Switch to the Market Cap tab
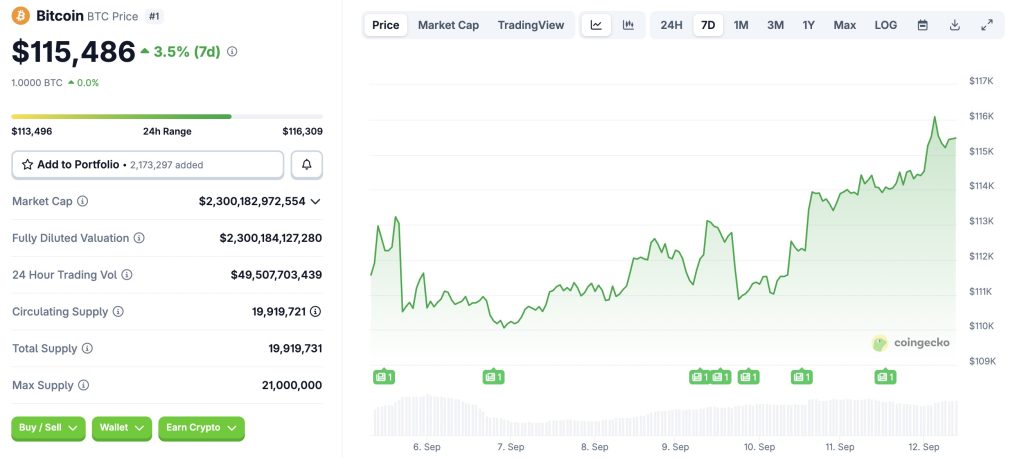Screen dimensions: 1024x458 click(x=448, y=25)
